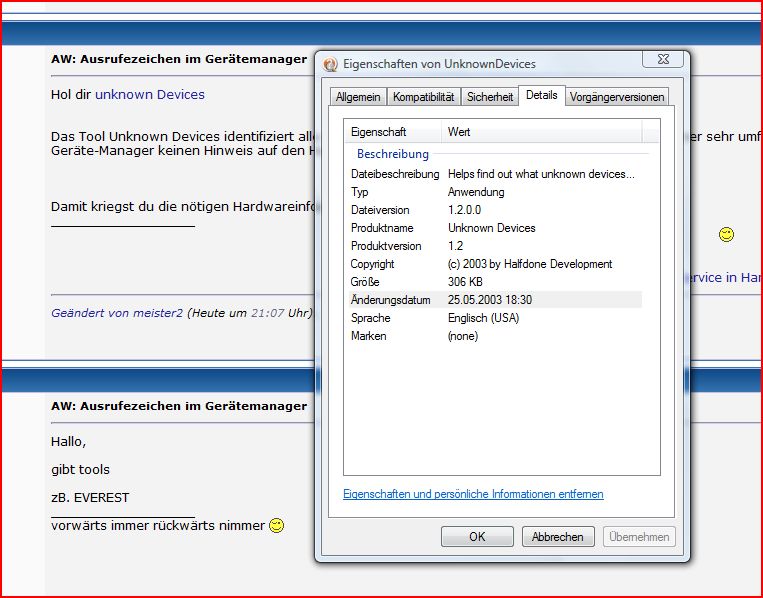Collapse the Beschreibung group header
Viewport: 763px width, 598px height.
point(393,154)
